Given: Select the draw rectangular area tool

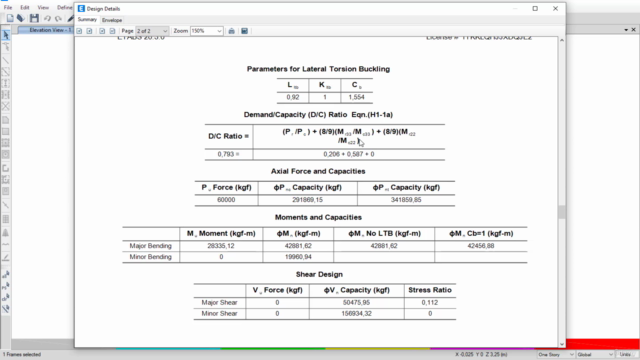Looking at the screenshot, I should pos(6,132).
